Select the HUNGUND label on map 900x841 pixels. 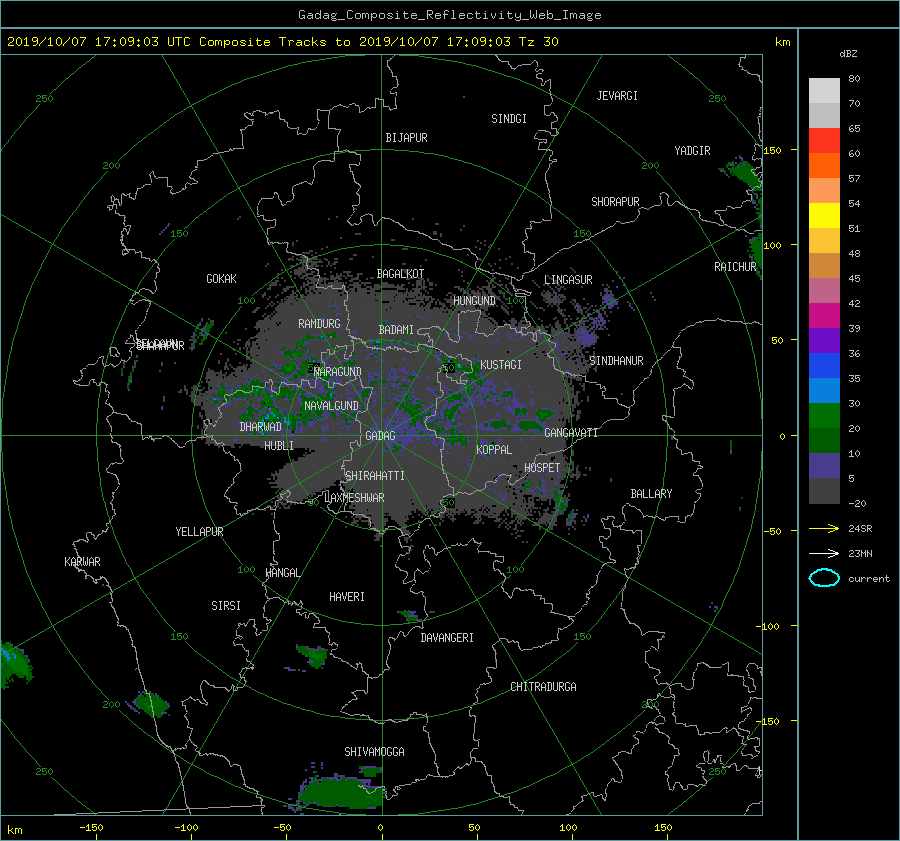click(474, 301)
